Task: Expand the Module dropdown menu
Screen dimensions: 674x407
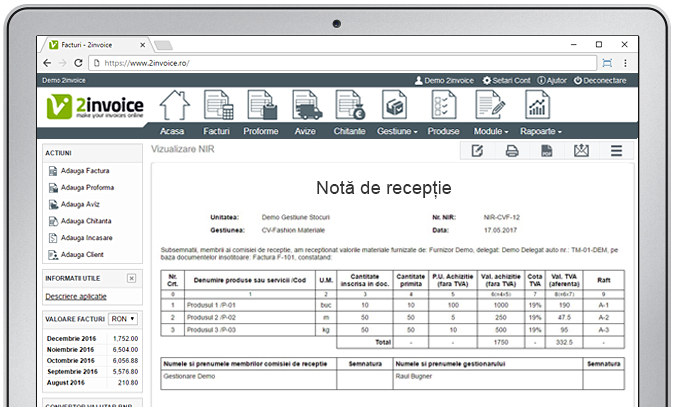Action: coord(491,131)
